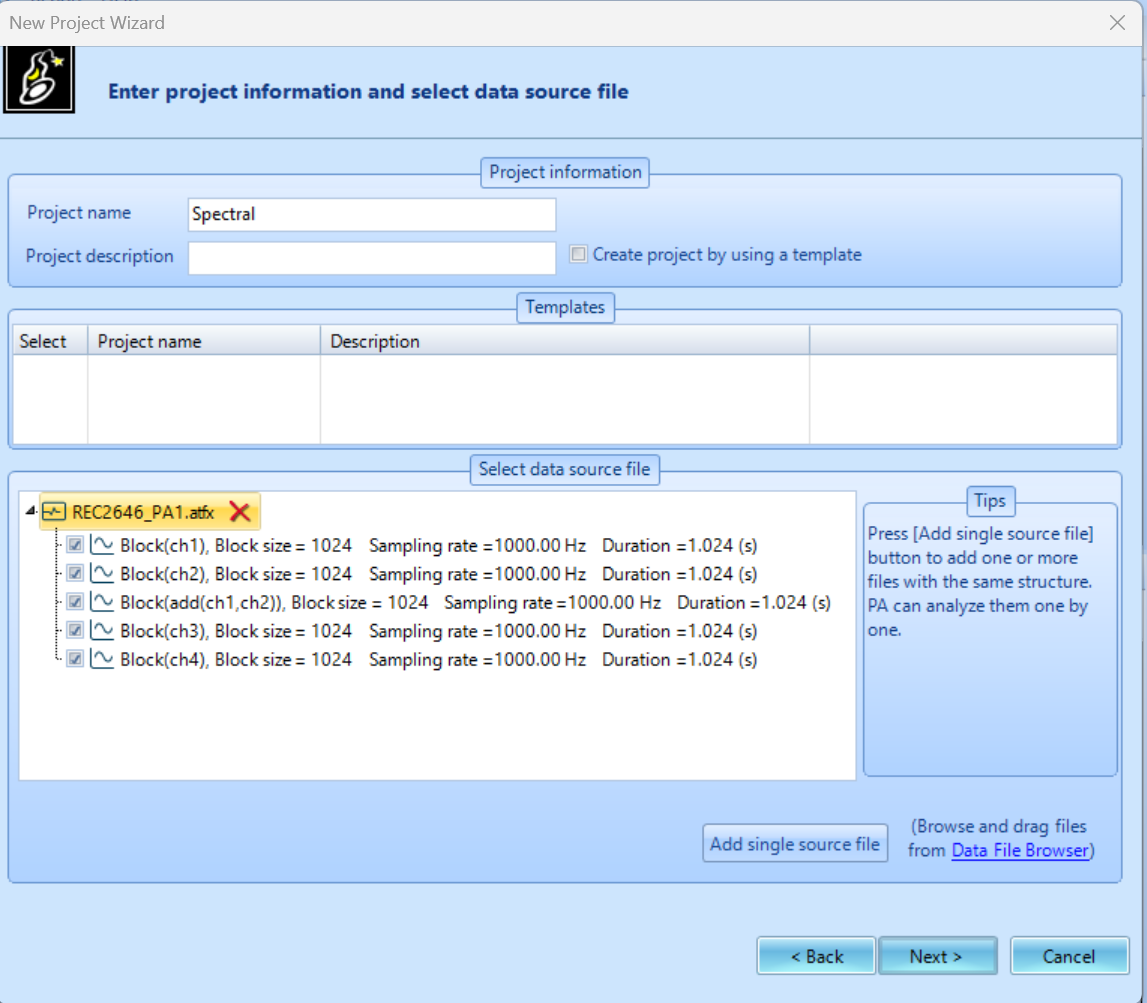Open the Data File Browser link
This screenshot has height=1003, width=1147.
tap(1019, 850)
